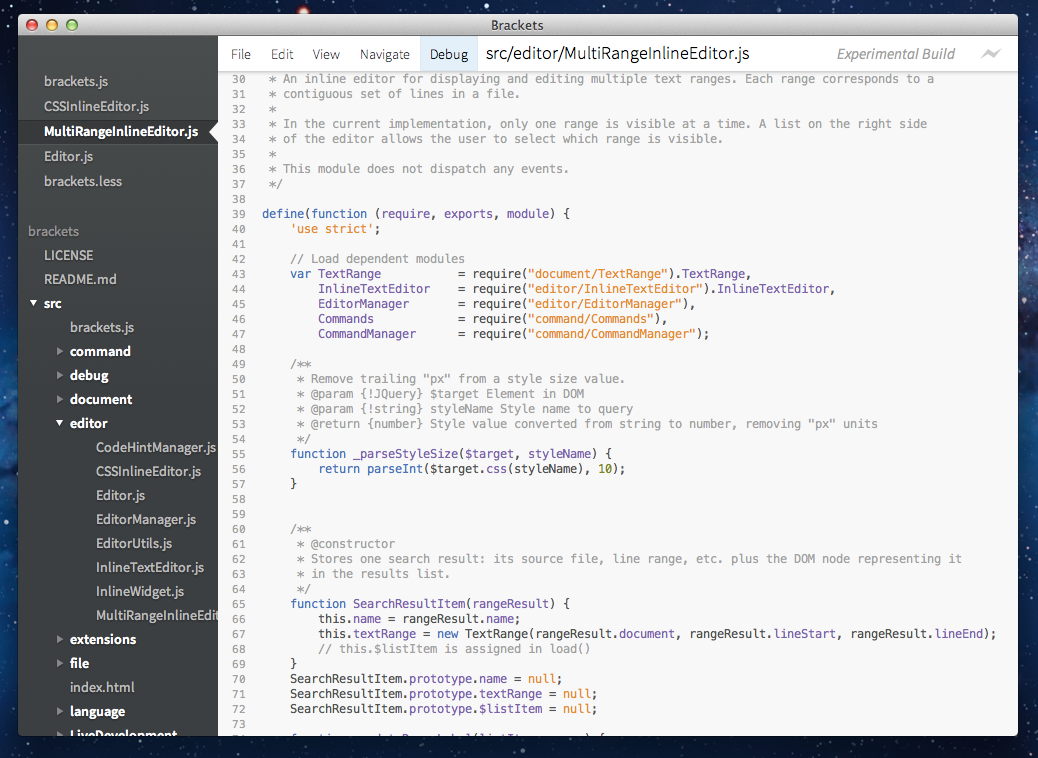
Task: Open Editor.js in editor folder tree
Action: (x=120, y=495)
